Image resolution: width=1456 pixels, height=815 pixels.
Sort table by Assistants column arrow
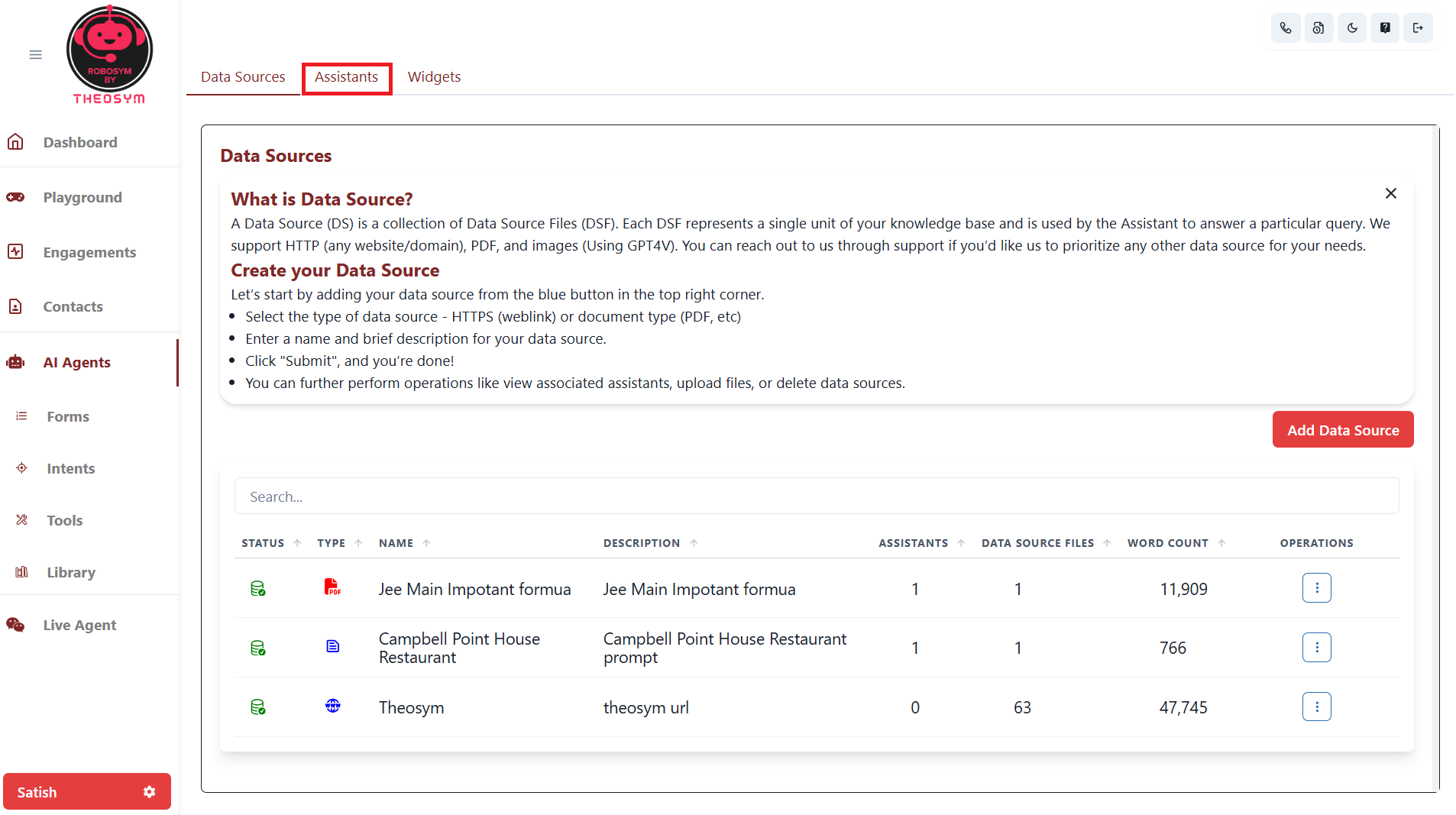coord(962,543)
